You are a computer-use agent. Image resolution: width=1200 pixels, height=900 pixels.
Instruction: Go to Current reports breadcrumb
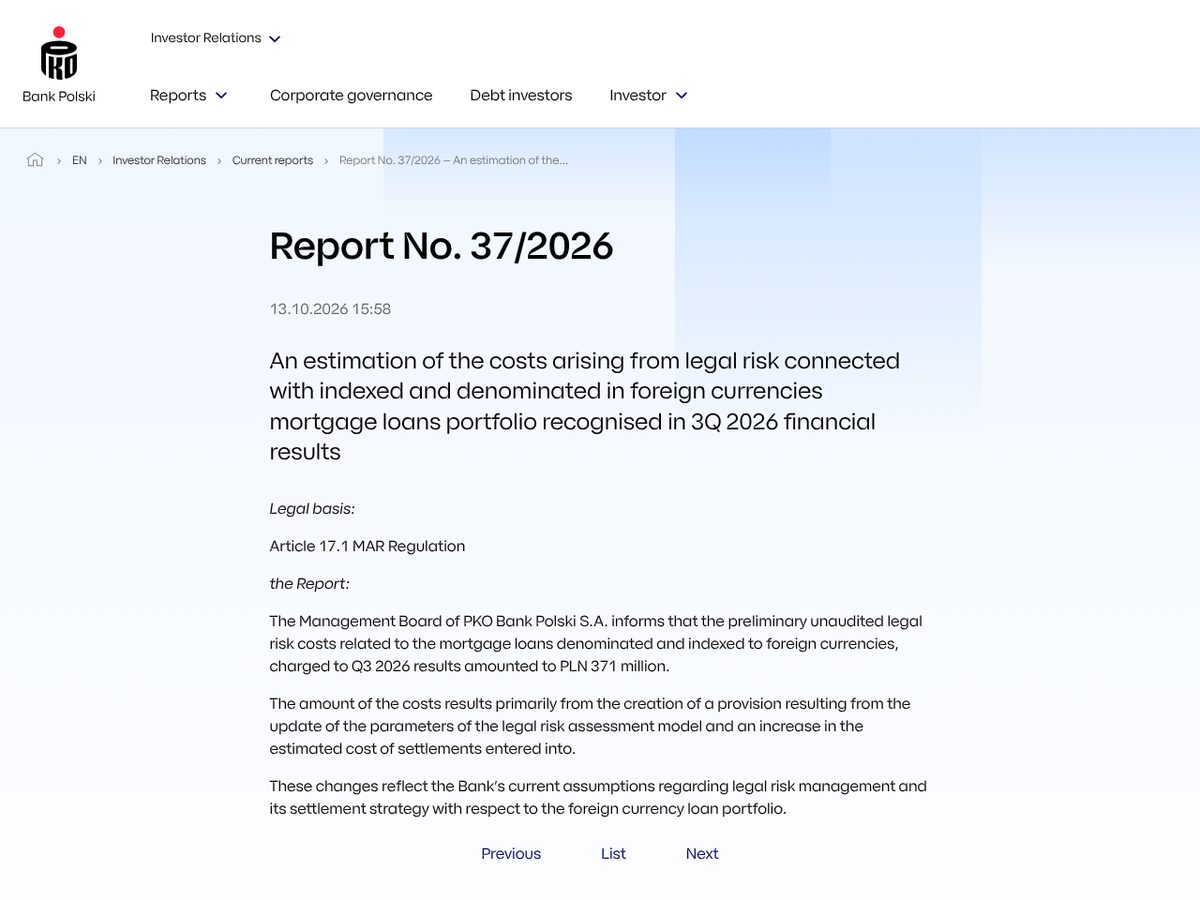(272, 160)
